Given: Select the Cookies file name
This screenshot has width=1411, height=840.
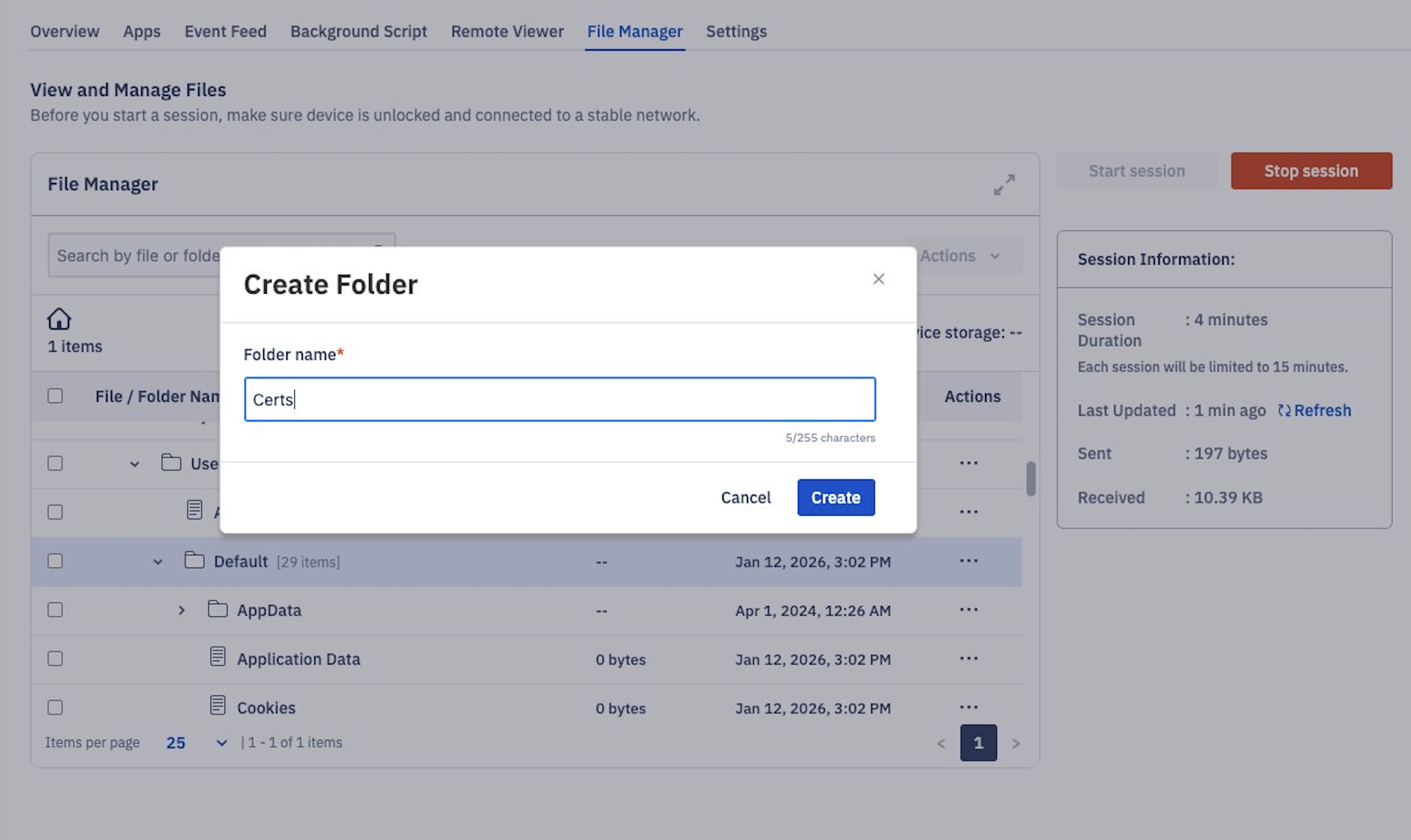Looking at the screenshot, I should tap(266, 708).
